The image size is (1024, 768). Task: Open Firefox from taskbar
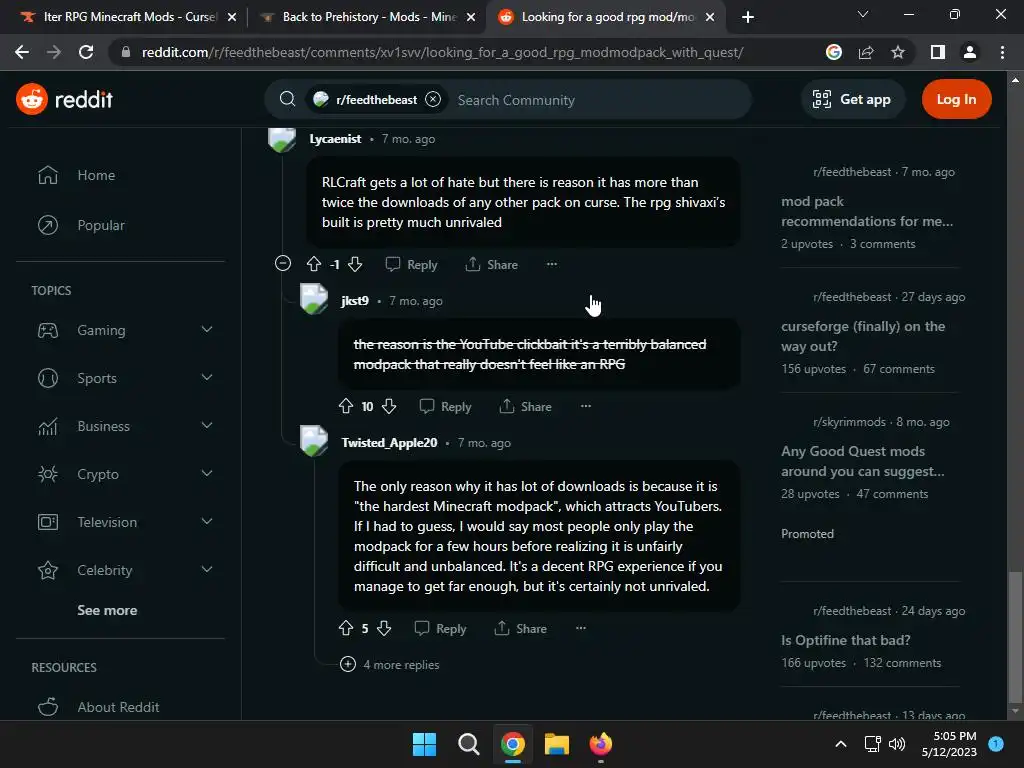pos(601,744)
